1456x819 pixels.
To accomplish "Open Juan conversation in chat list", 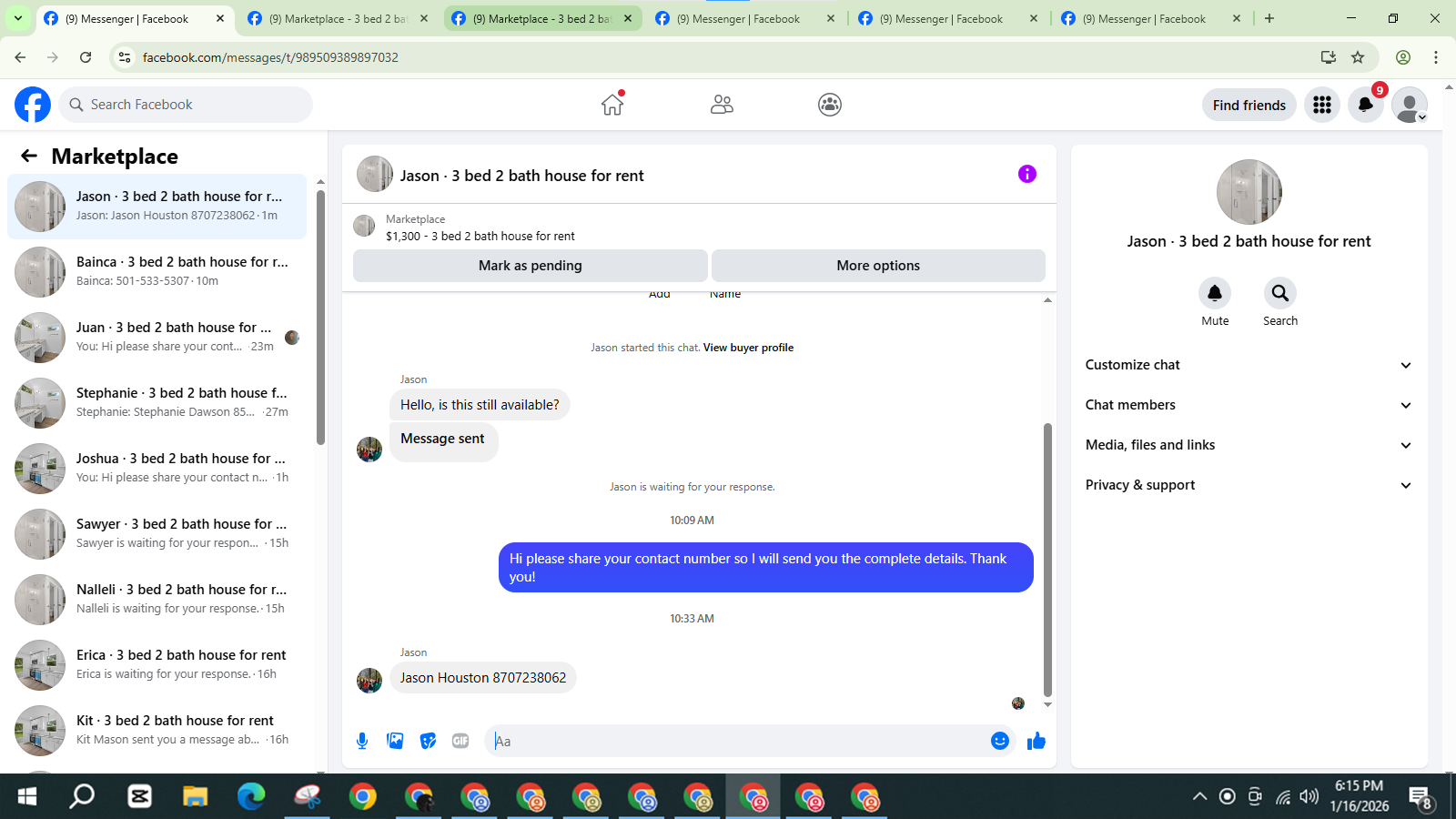I will click(157, 338).
